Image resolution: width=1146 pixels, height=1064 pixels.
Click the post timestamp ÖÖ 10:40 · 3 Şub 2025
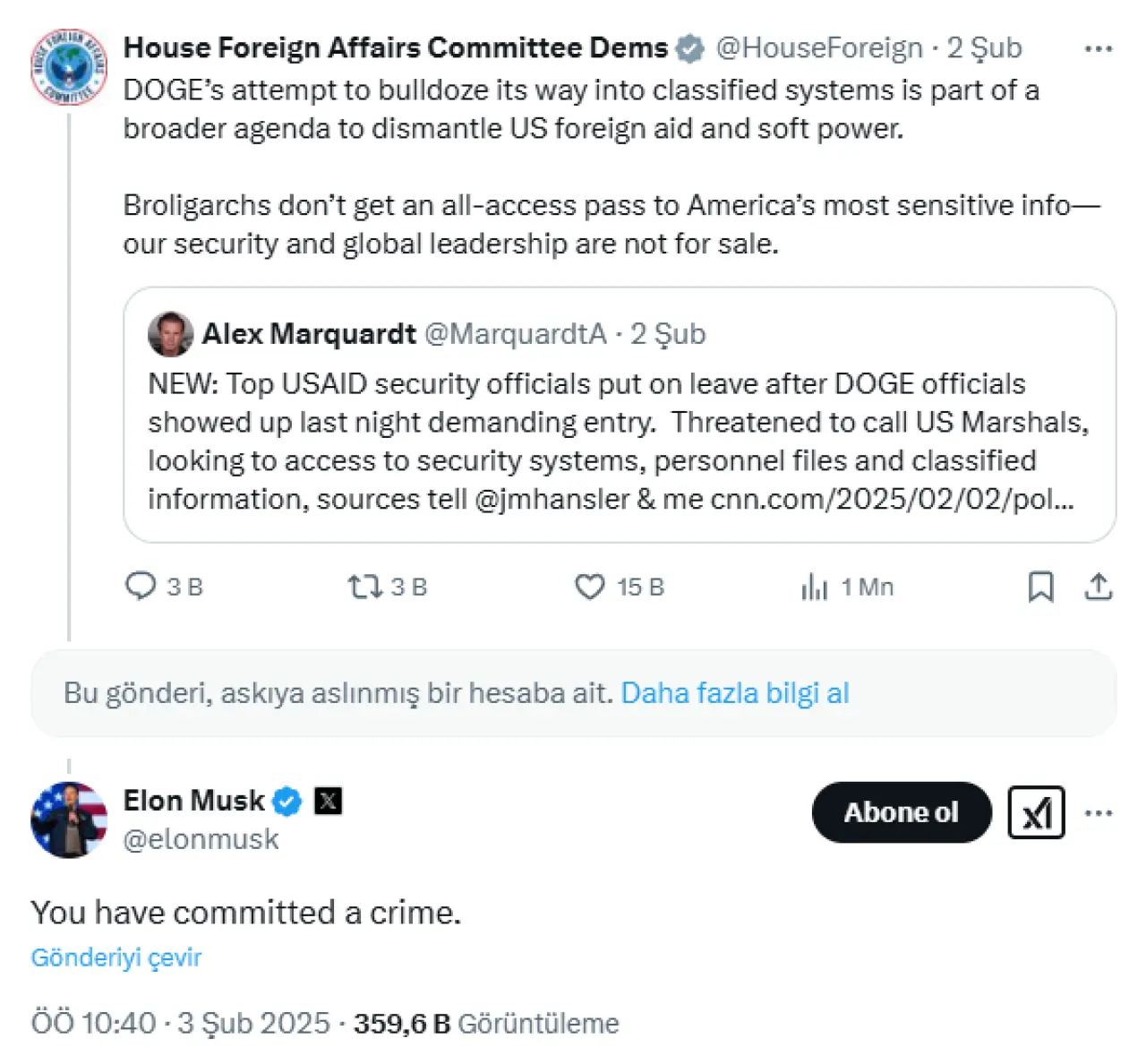[x=181, y=1023]
